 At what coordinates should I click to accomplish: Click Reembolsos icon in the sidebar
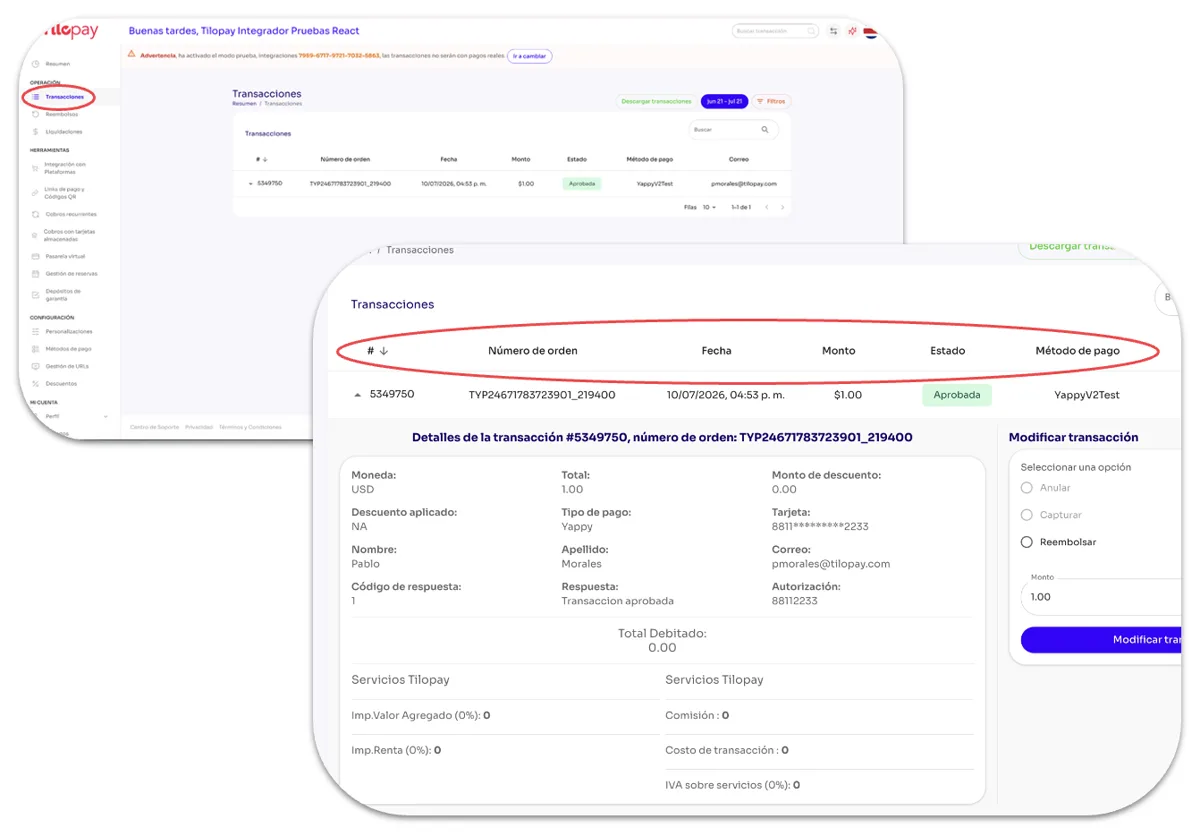35,114
